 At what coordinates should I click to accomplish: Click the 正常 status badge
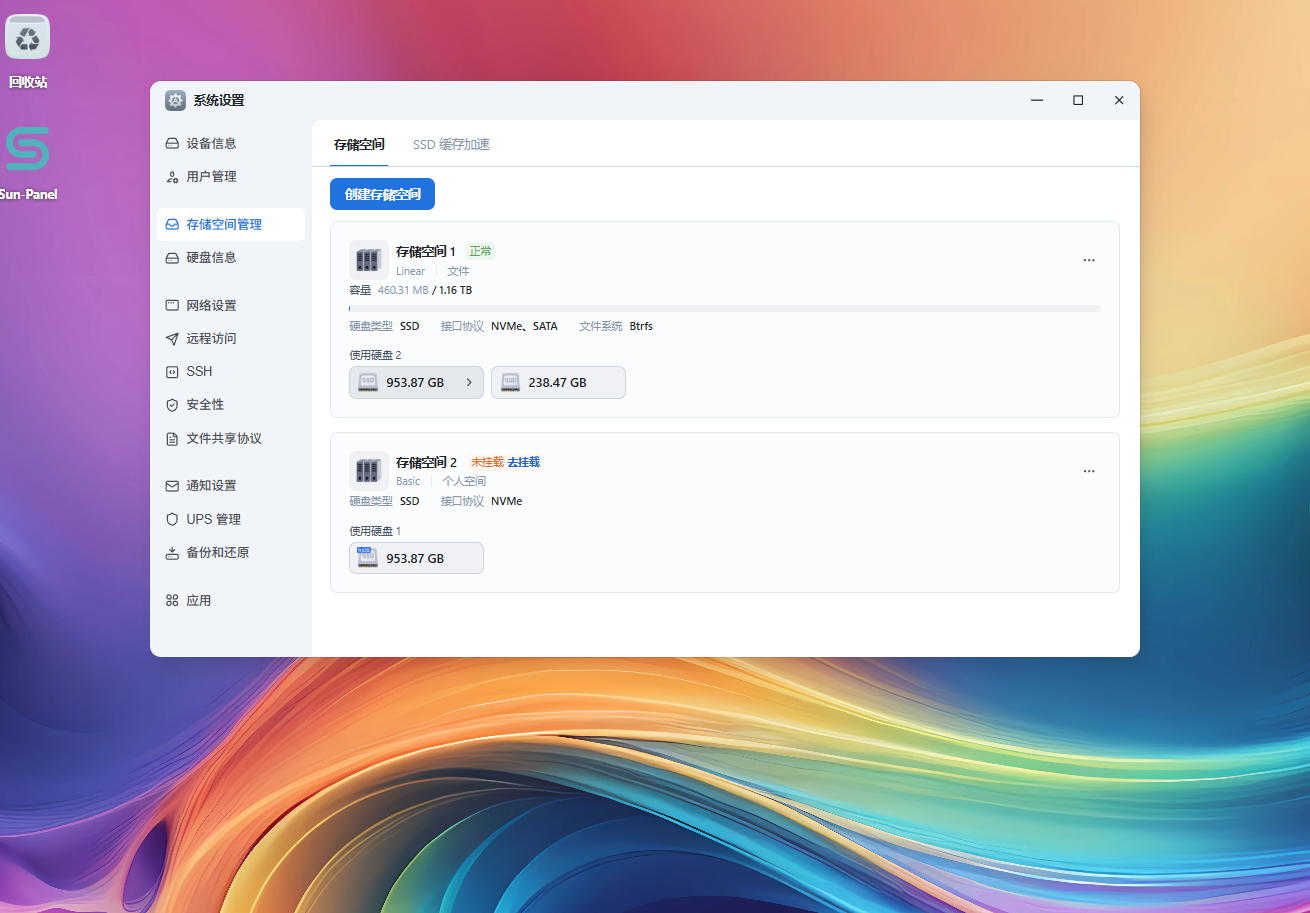click(x=480, y=251)
